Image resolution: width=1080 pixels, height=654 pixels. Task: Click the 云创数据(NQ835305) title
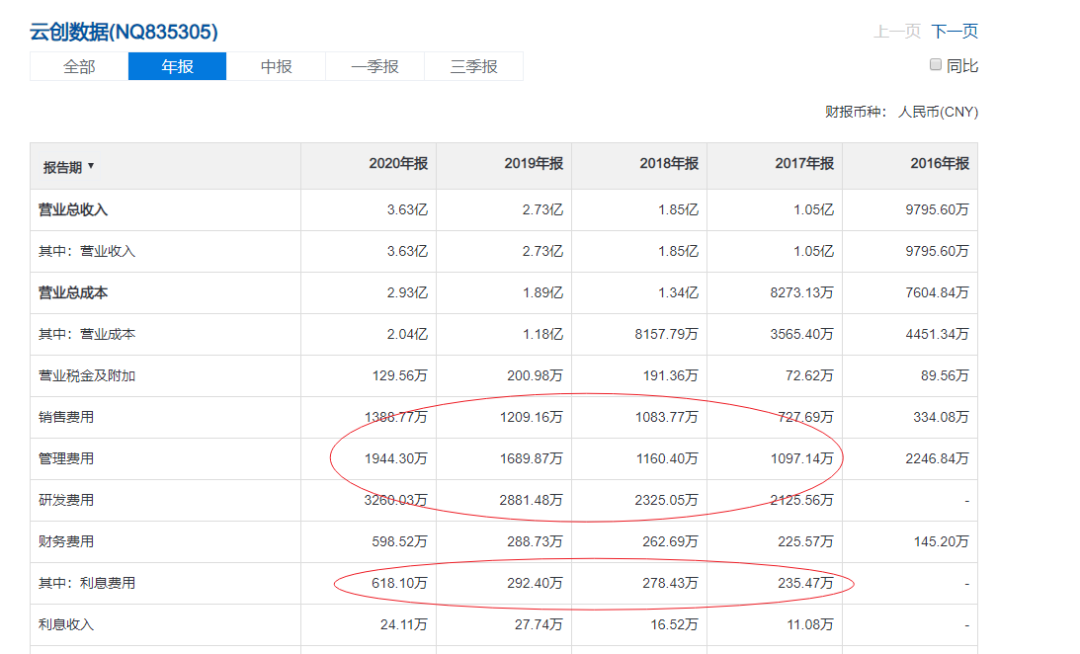coord(124,32)
